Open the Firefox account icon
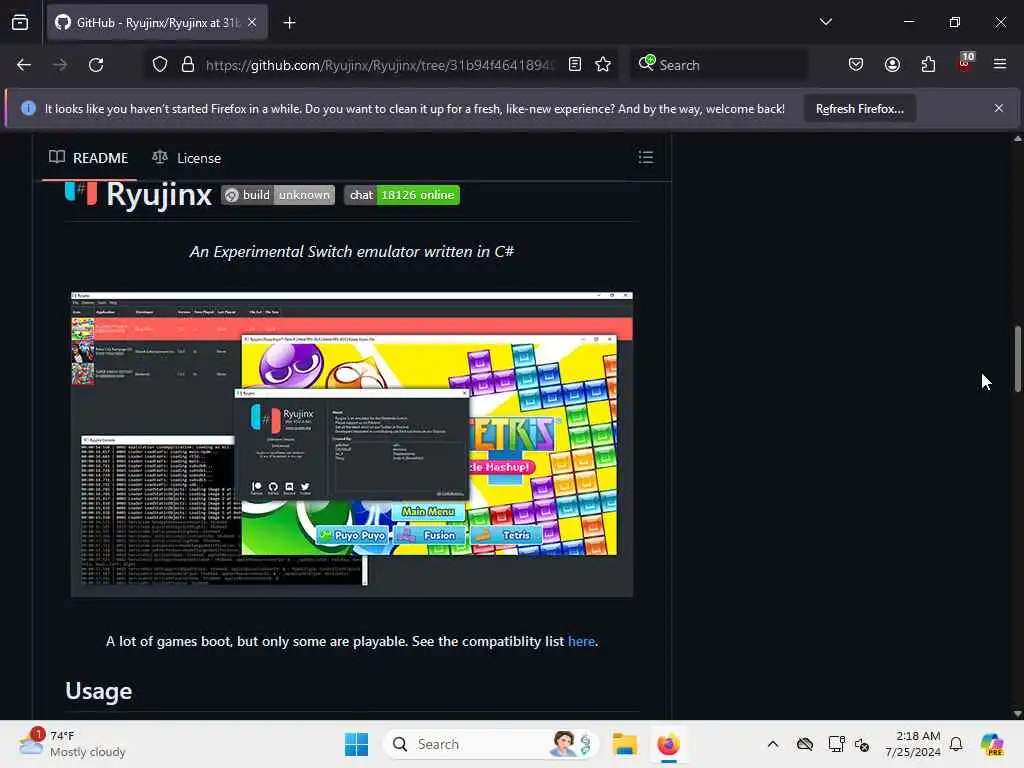 pos(892,65)
